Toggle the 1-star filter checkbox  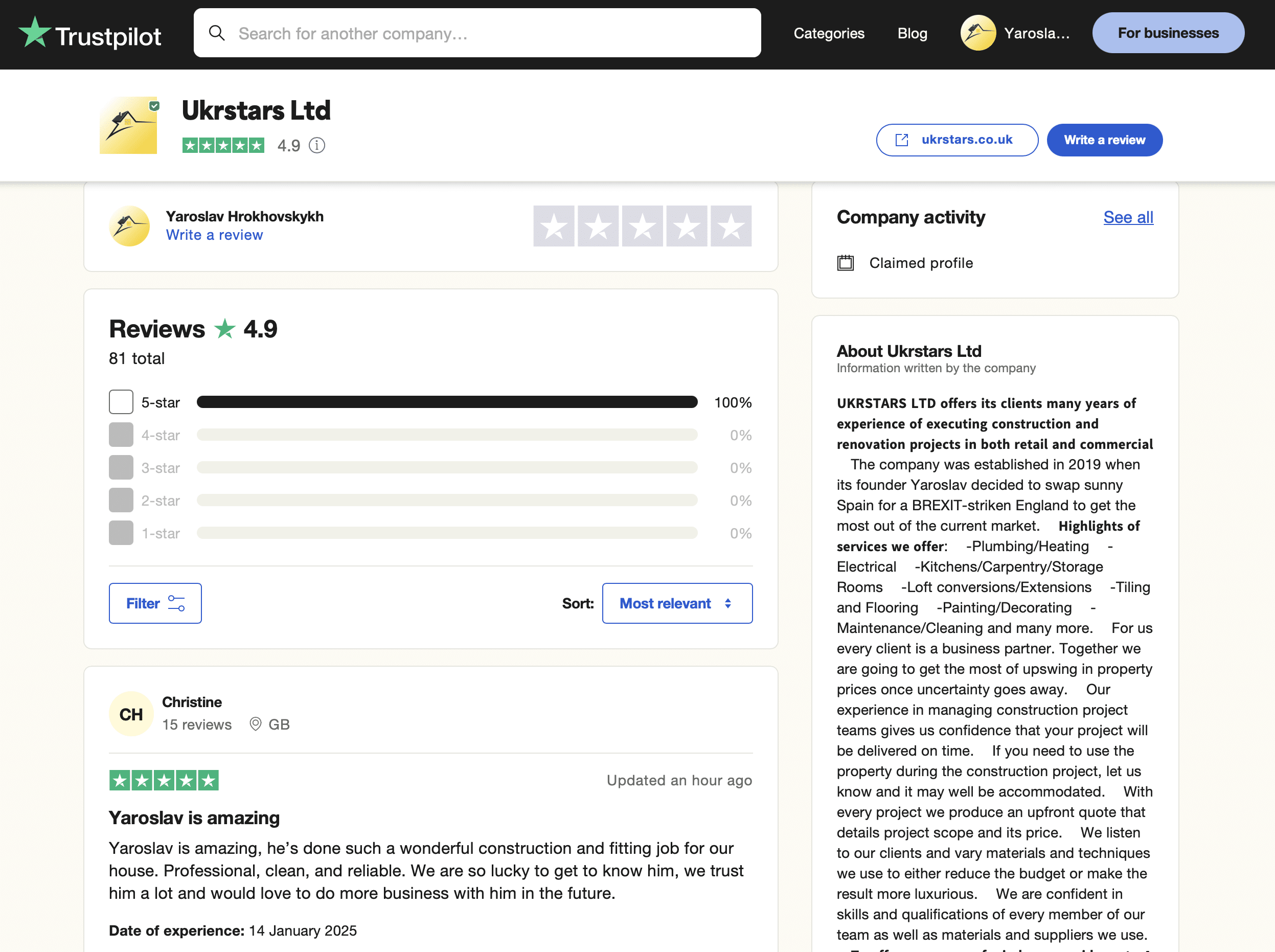(121, 533)
